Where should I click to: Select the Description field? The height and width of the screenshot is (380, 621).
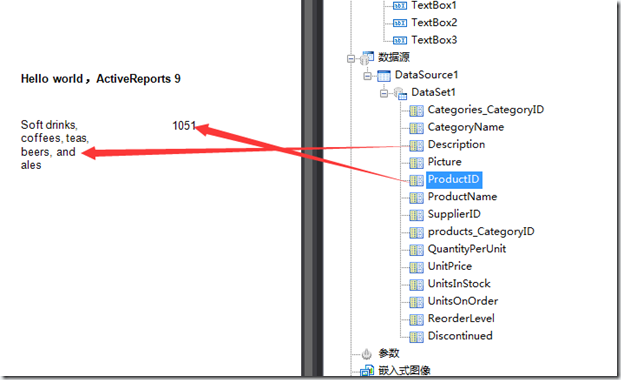pyautogui.click(x=456, y=145)
